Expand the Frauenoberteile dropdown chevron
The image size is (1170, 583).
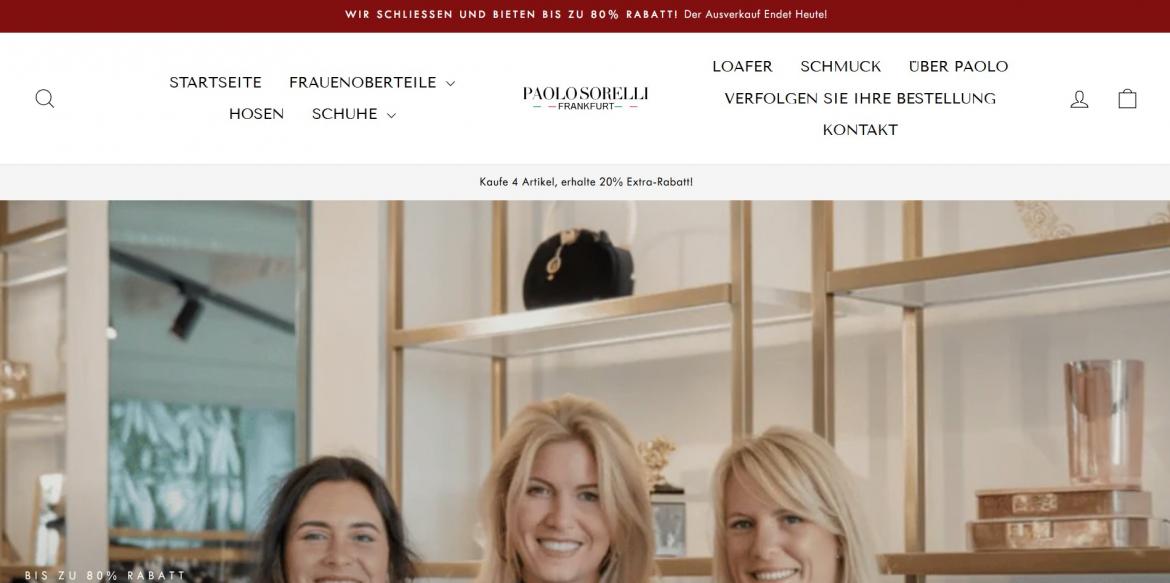(x=450, y=84)
